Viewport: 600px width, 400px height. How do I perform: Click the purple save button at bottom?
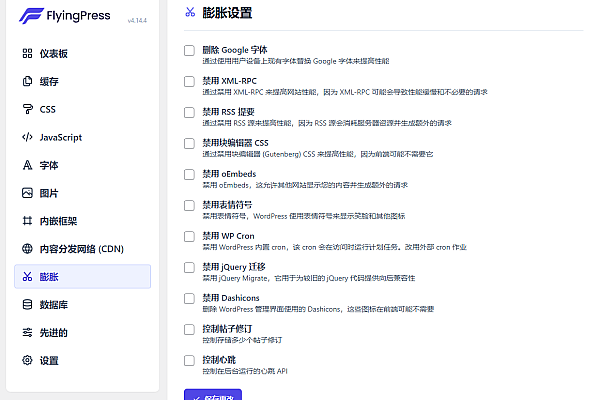tap(213, 395)
